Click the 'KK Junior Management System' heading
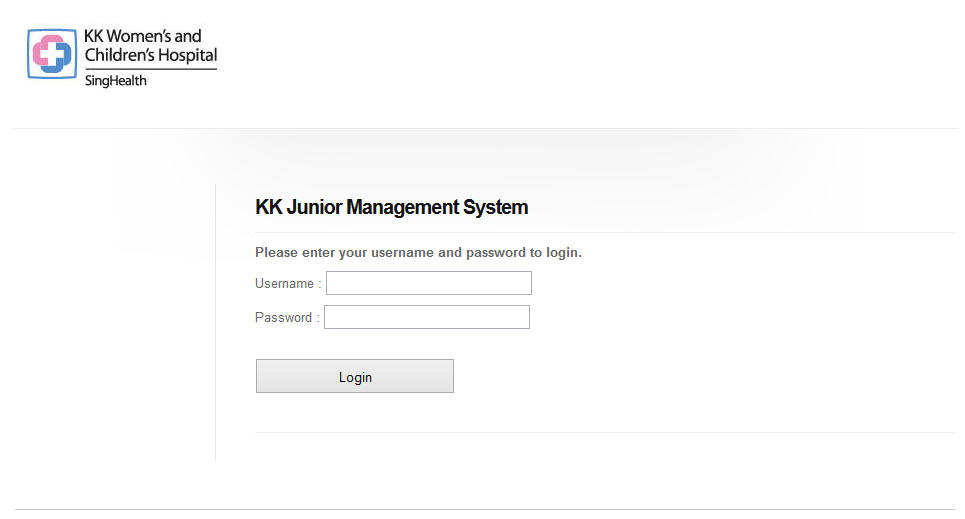This screenshot has width=965, height=519. (391, 207)
